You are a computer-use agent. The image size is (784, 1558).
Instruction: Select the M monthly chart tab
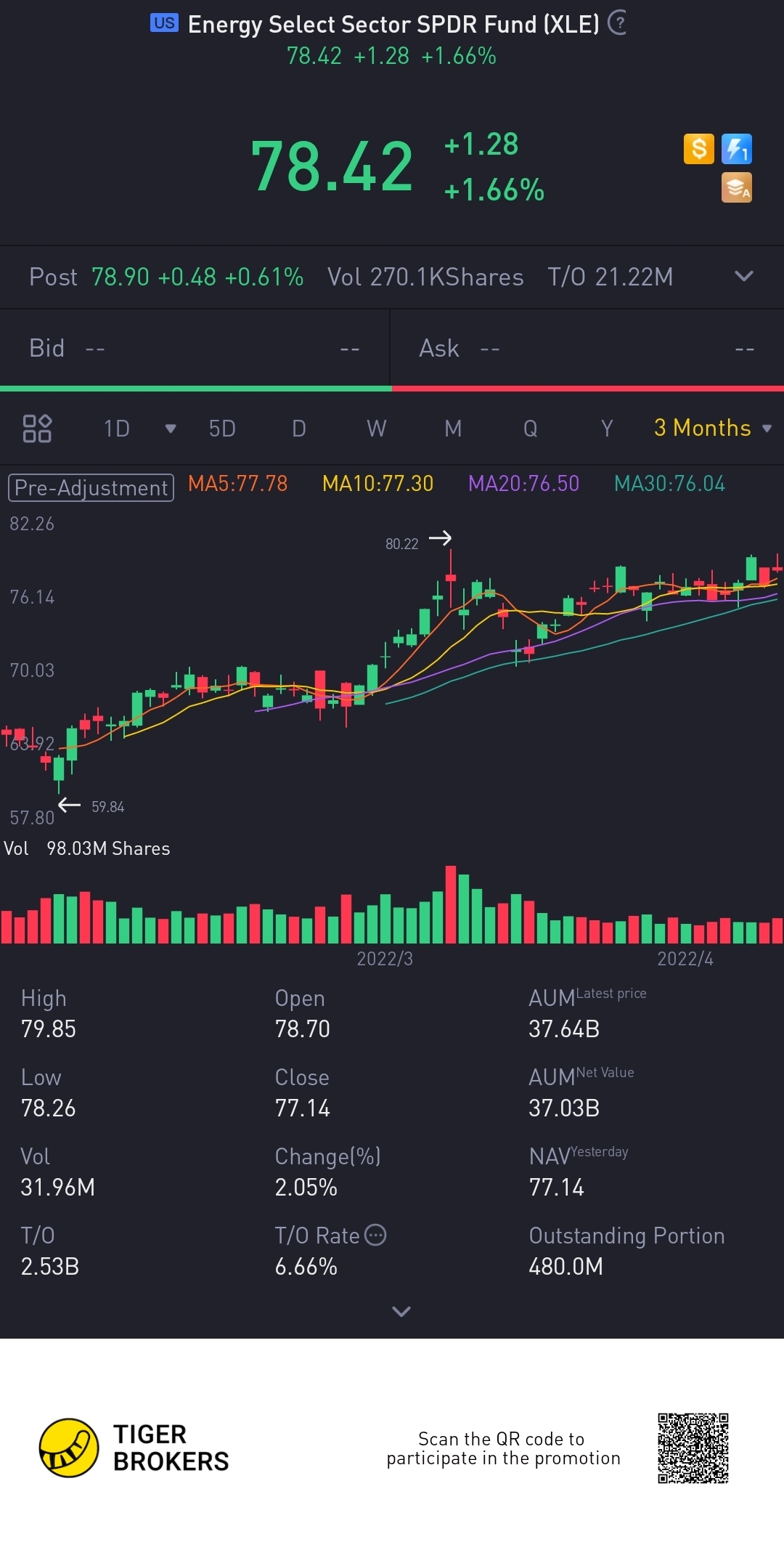click(x=453, y=429)
